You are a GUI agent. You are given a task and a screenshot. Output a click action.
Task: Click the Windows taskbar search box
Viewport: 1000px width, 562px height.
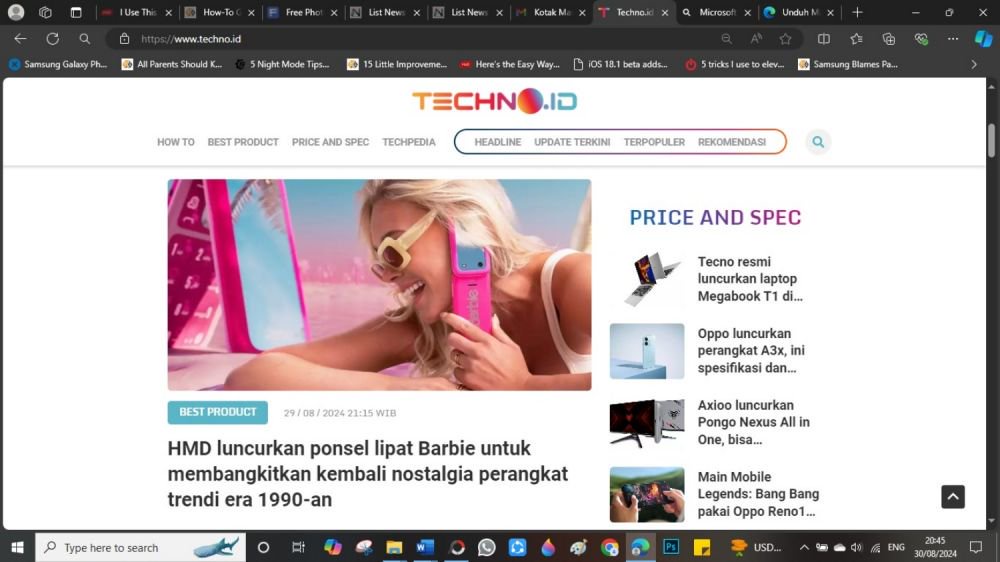140,547
